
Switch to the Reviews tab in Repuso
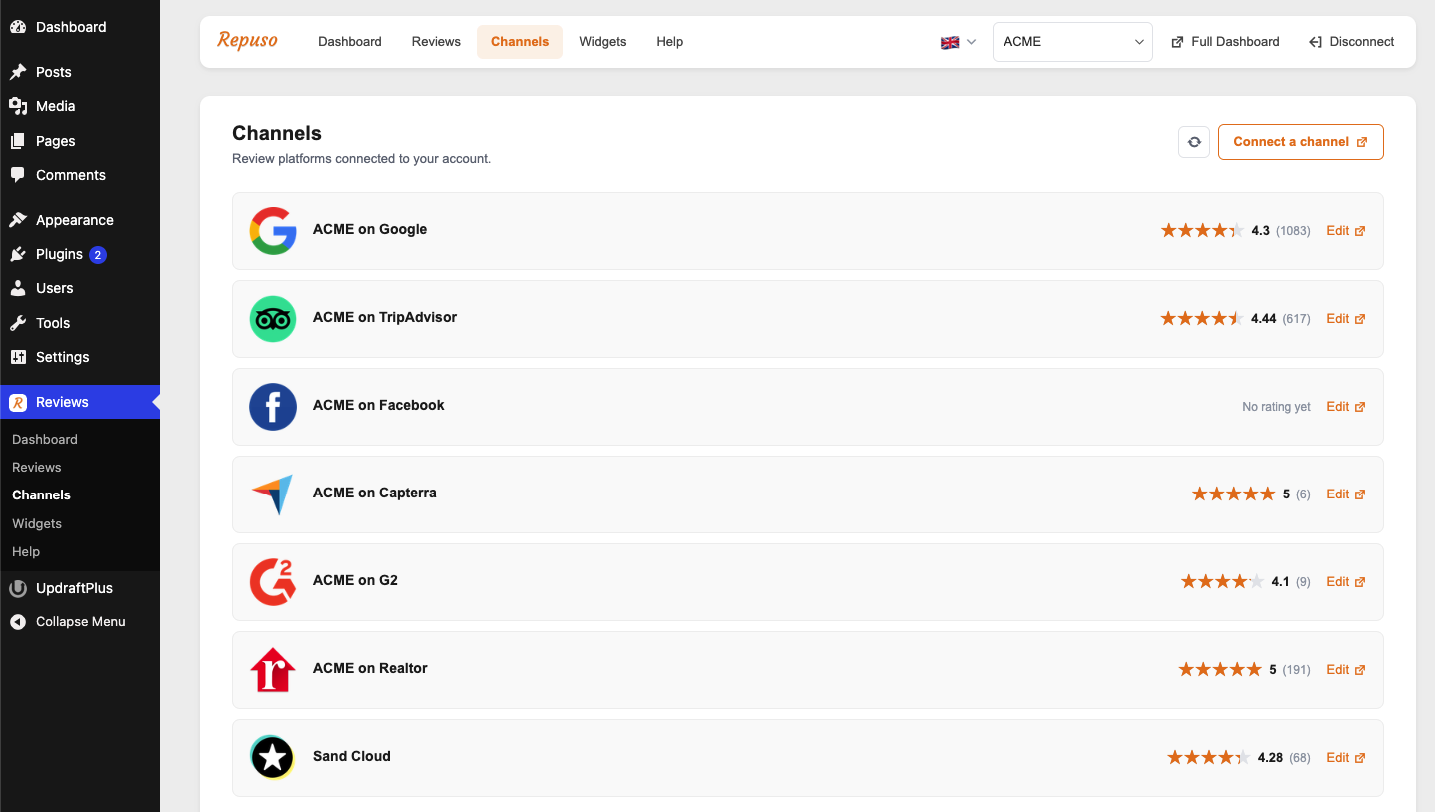[x=436, y=42]
